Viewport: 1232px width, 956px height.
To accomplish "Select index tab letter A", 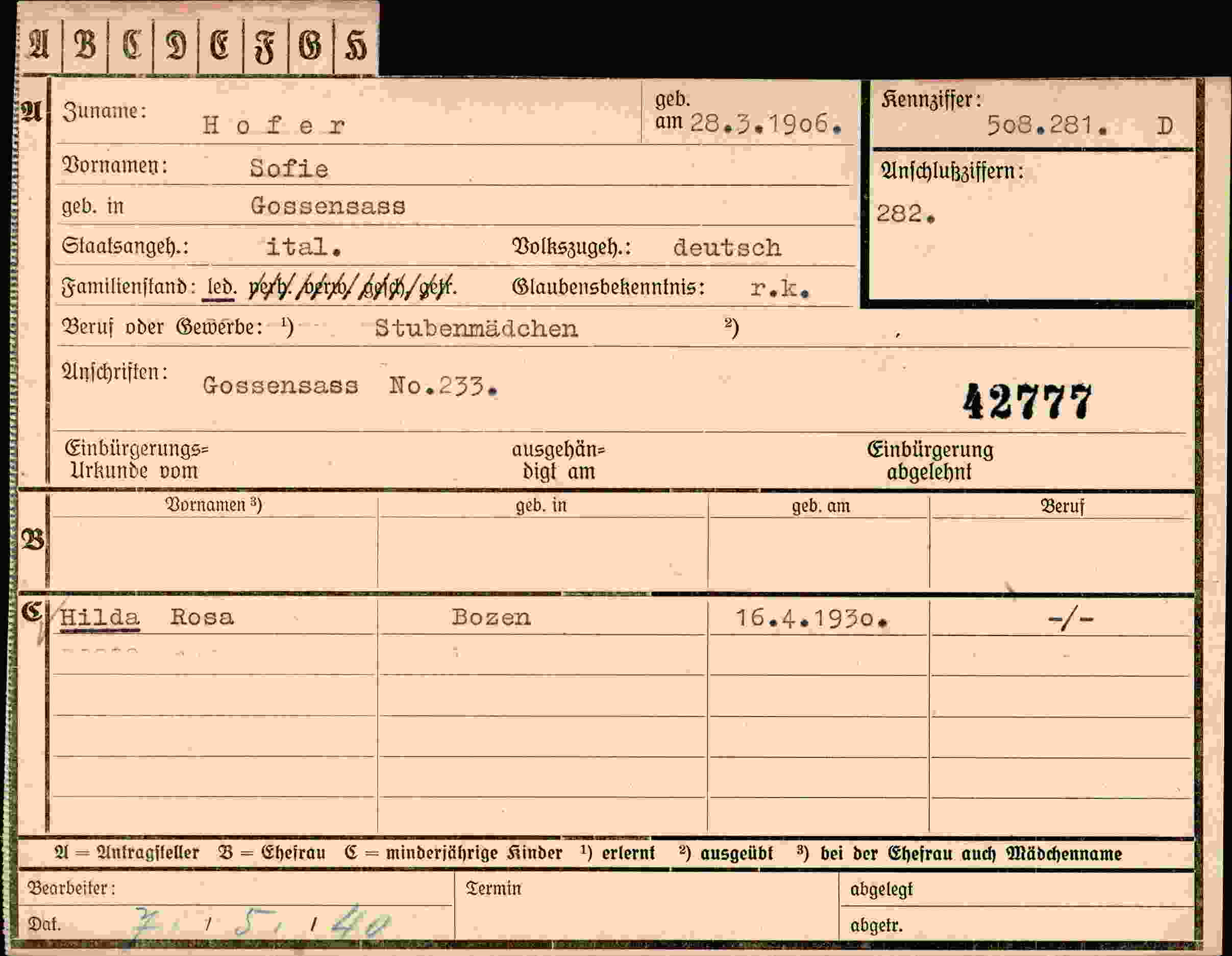I will click(x=39, y=44).
